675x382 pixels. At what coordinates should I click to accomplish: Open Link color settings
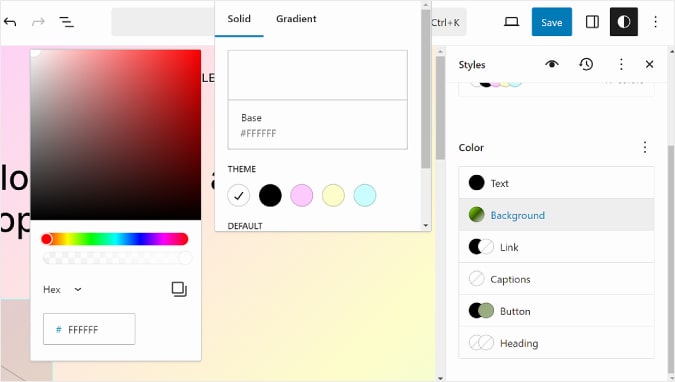[557, 247]
